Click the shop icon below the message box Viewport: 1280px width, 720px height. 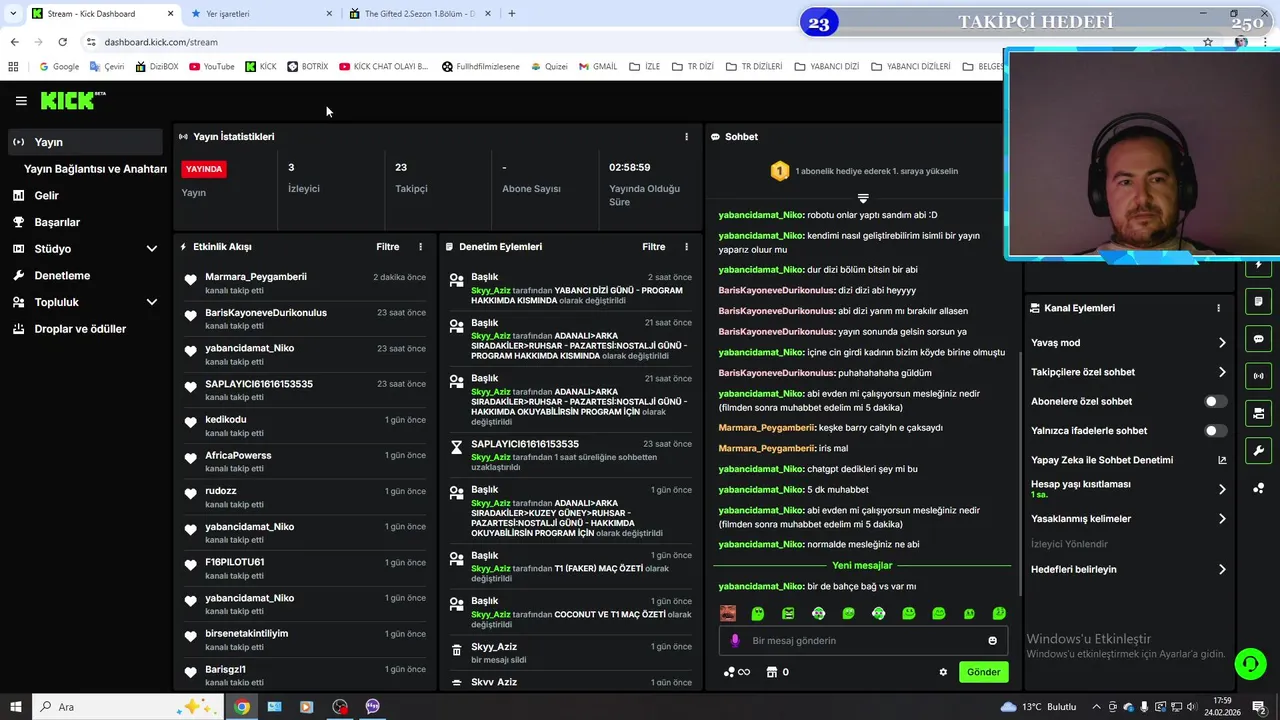(x=772, y=672)
